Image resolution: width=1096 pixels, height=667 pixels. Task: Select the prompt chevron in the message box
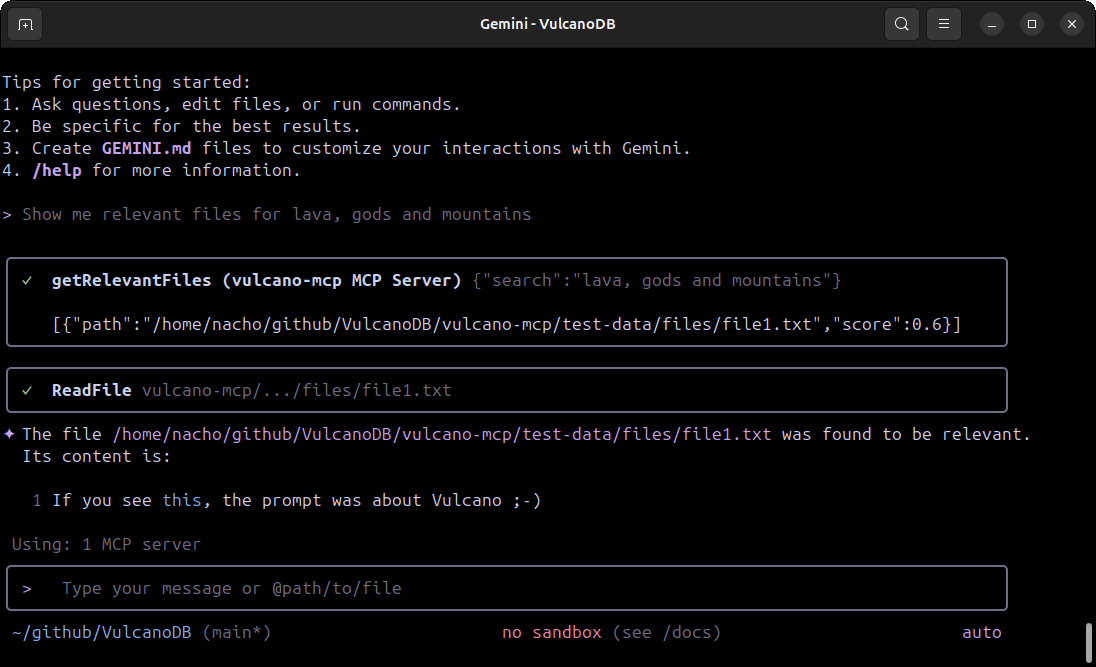tap(28, 588)
